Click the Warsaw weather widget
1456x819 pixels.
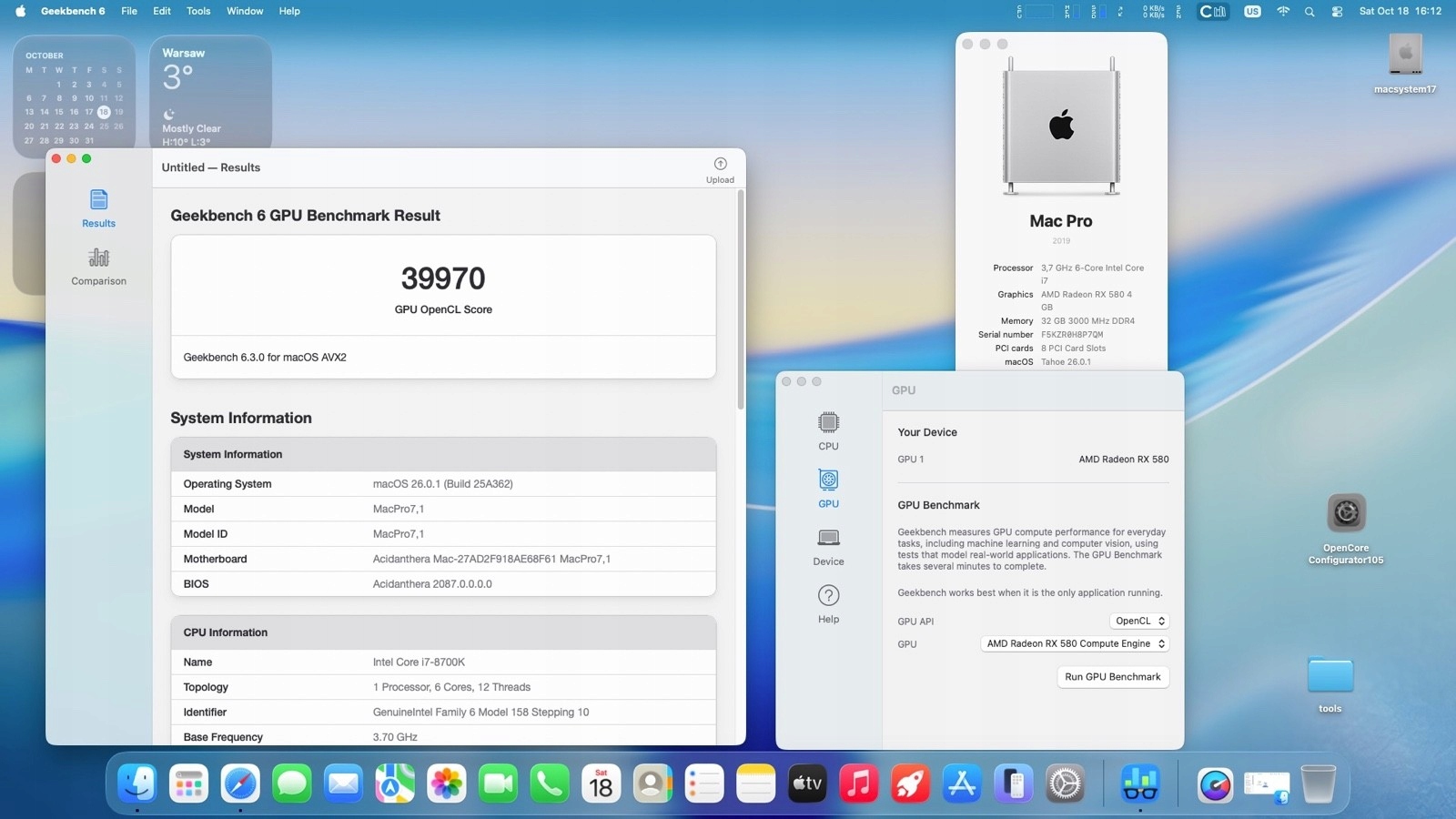(x=210, y=94)
